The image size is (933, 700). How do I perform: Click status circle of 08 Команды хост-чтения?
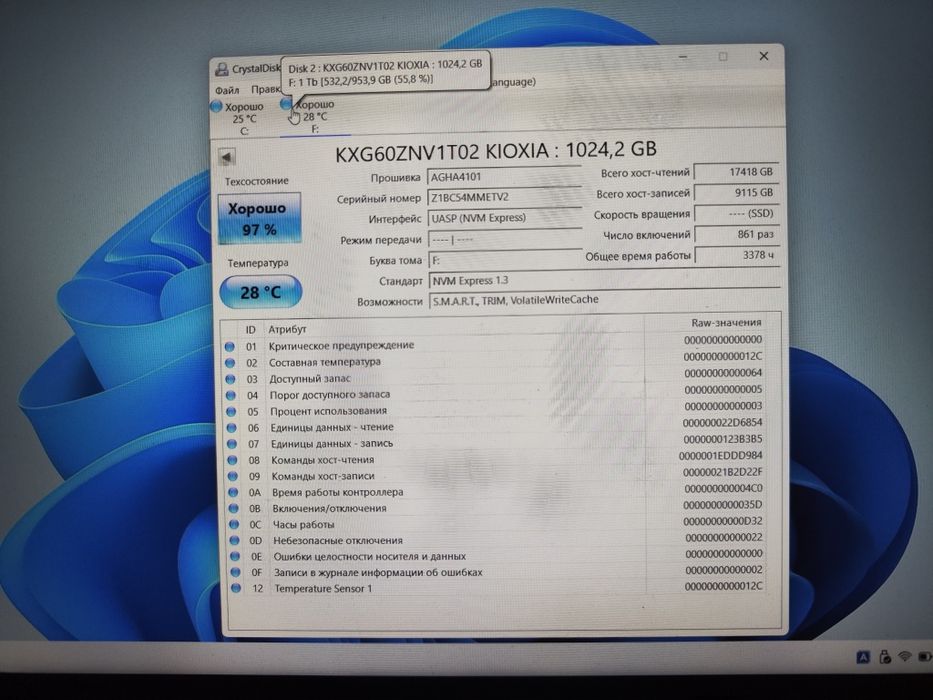(x=233, y=461)
